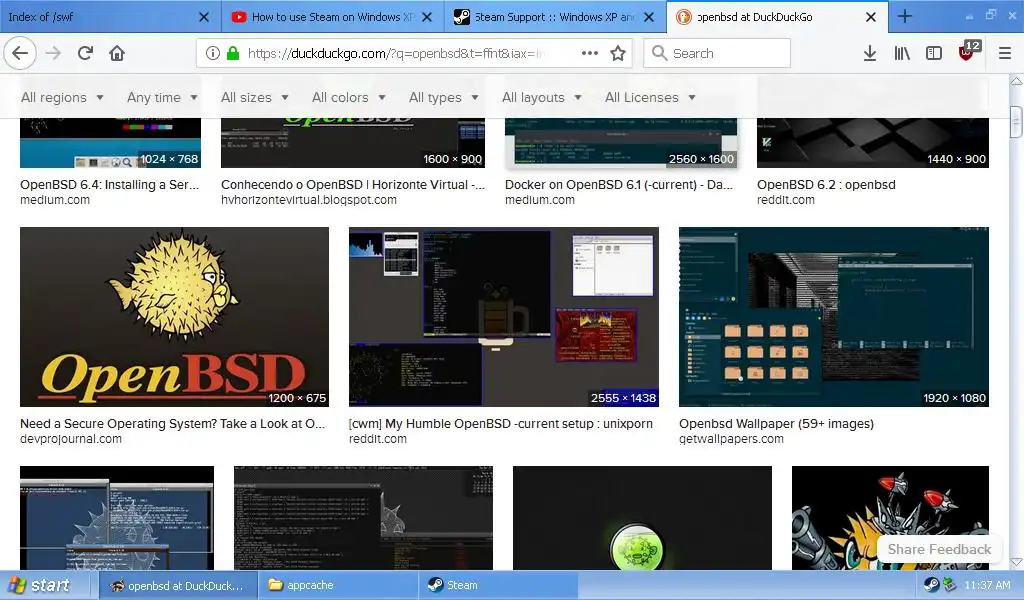The image size is (1024, 600).
Task: Close the Index of /swf tab
Action: [x=204, y=17]
